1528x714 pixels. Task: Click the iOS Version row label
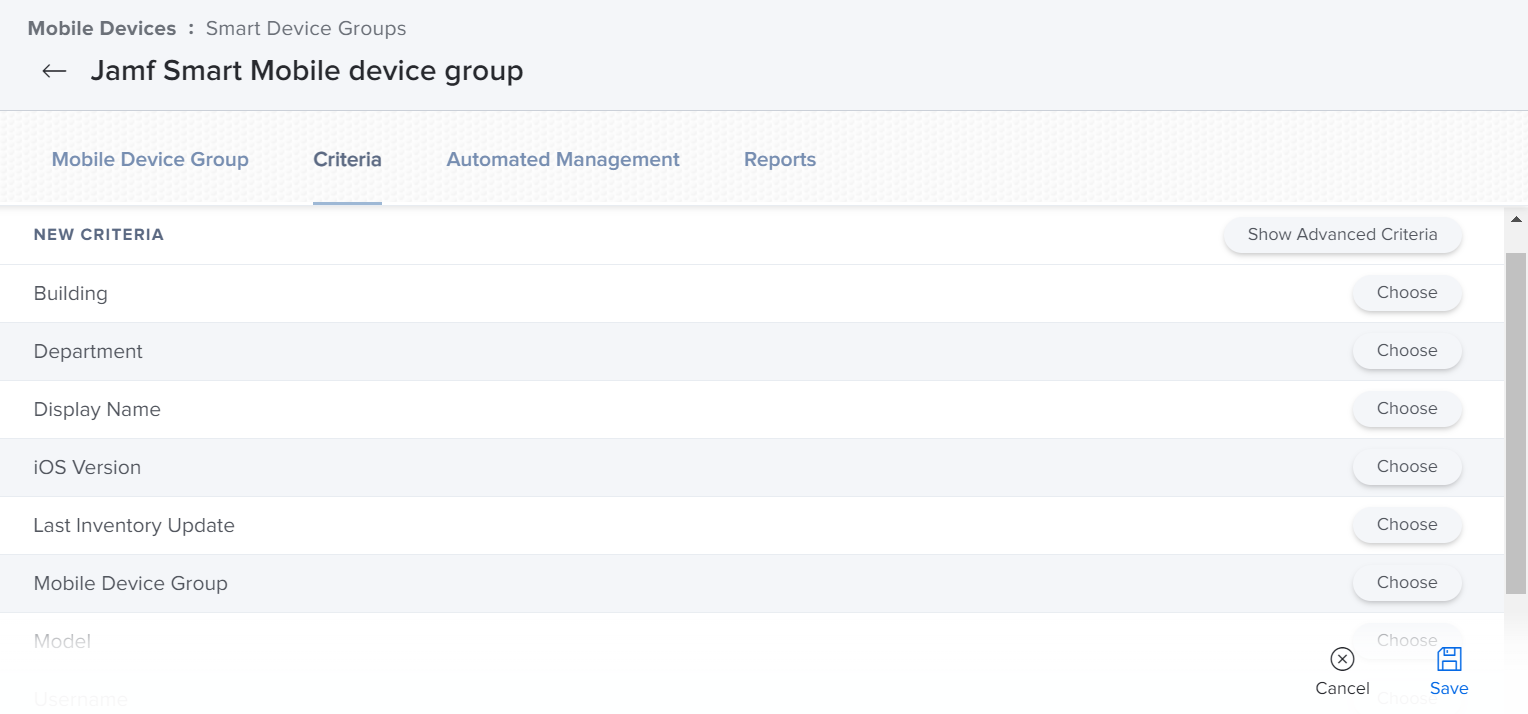point(87,468)
